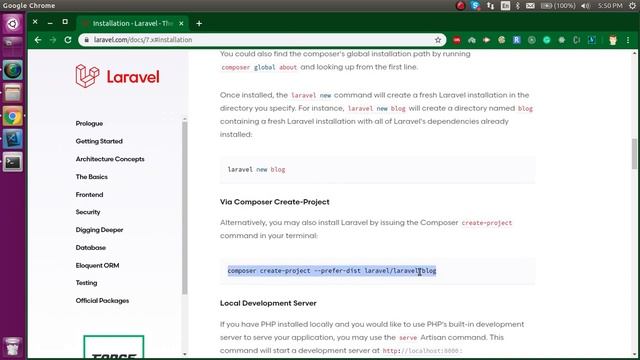Expand the Security docs section

88,212
